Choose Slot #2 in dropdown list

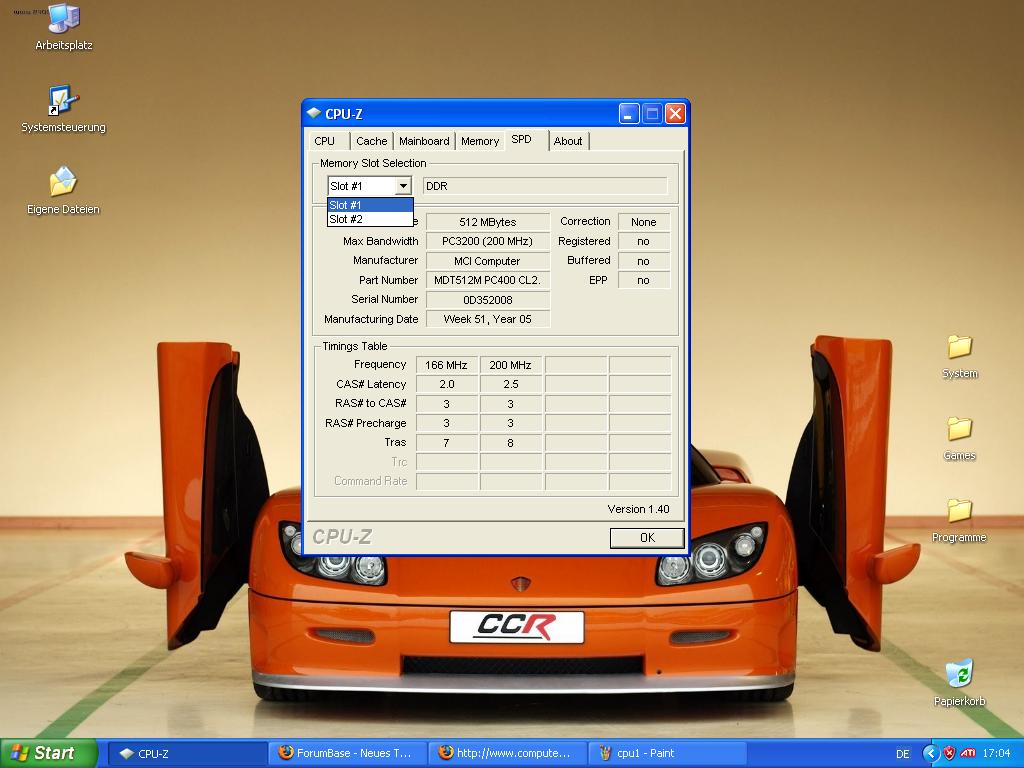tap(370, 219)
